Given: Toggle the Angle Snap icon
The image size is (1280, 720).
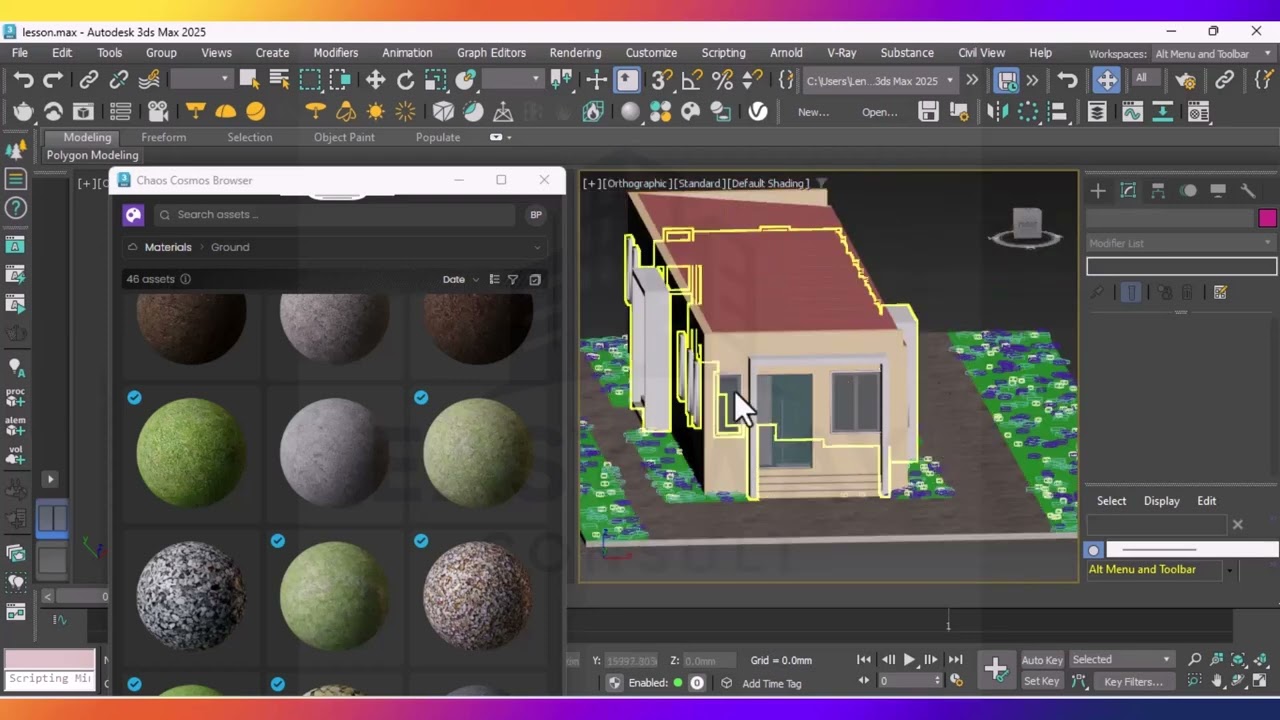Looking at the screenshot, I should coord(692,81).
